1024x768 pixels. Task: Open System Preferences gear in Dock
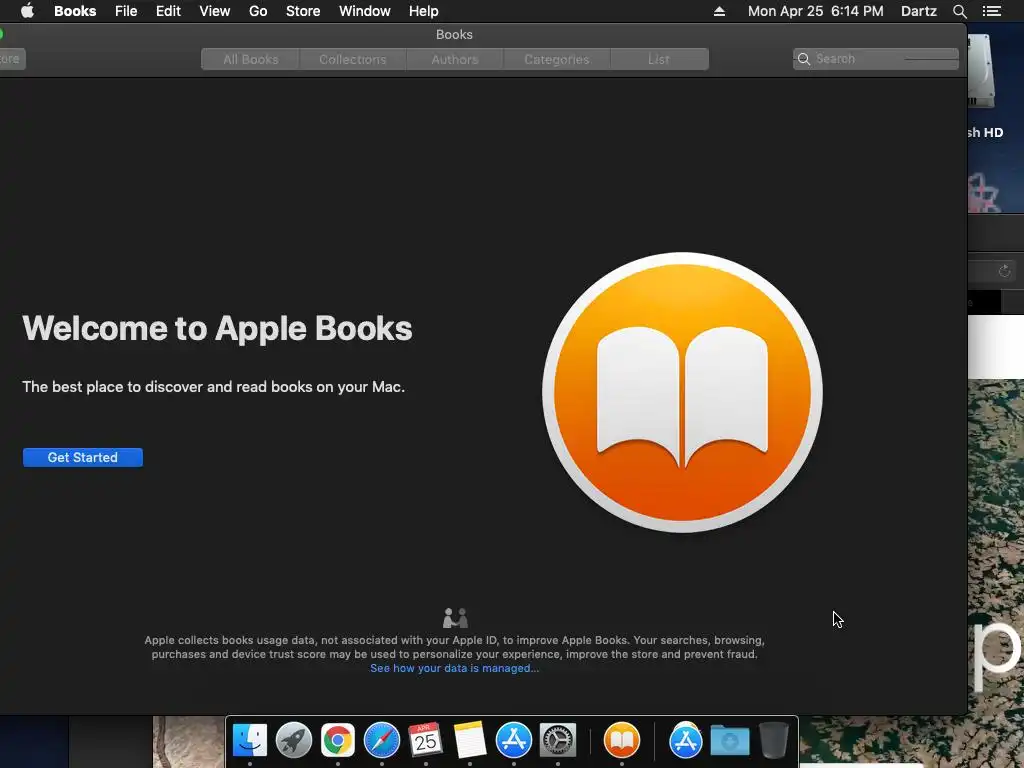point(558,740)
